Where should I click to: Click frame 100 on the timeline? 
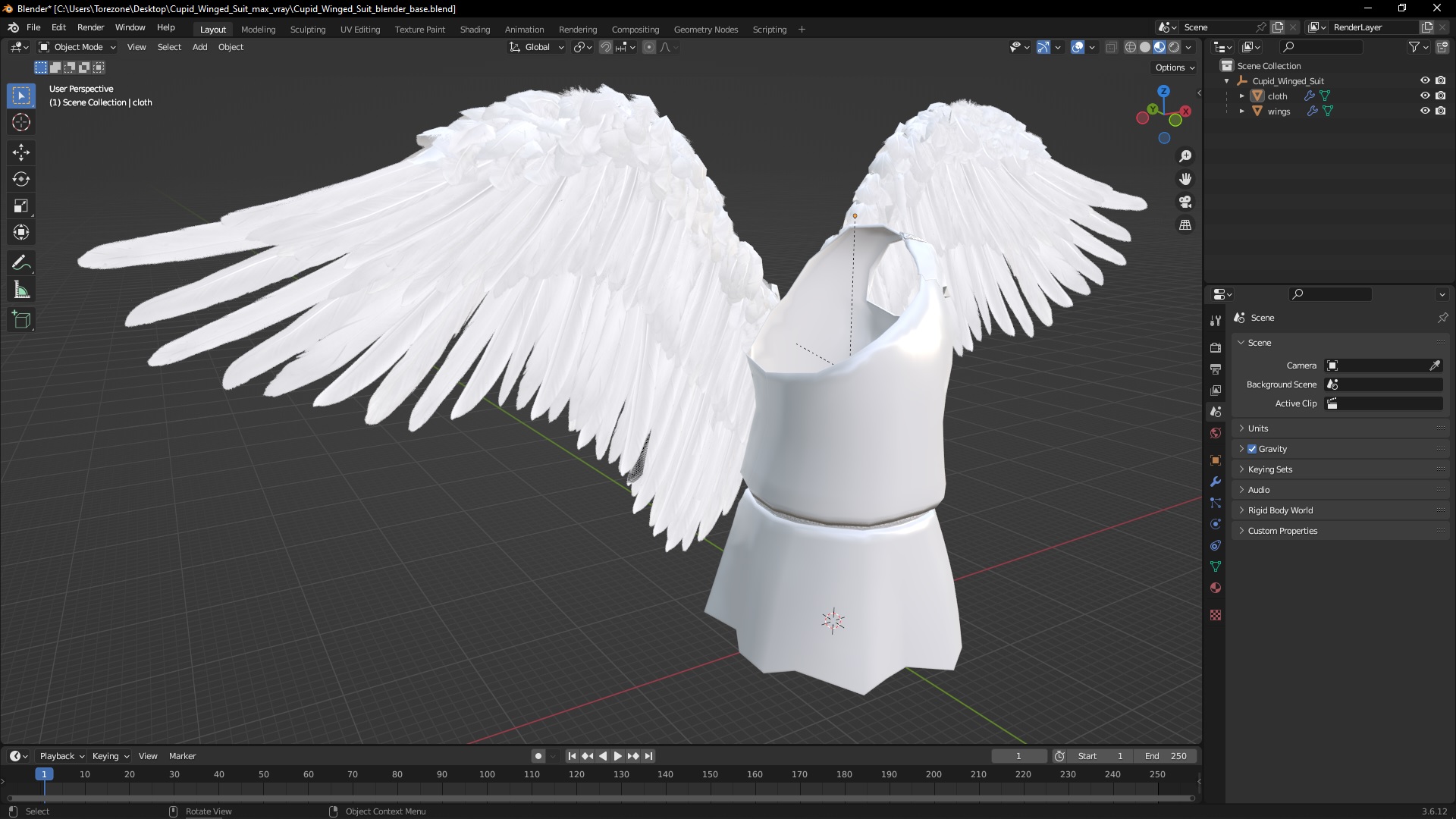[x=487, y=774]
